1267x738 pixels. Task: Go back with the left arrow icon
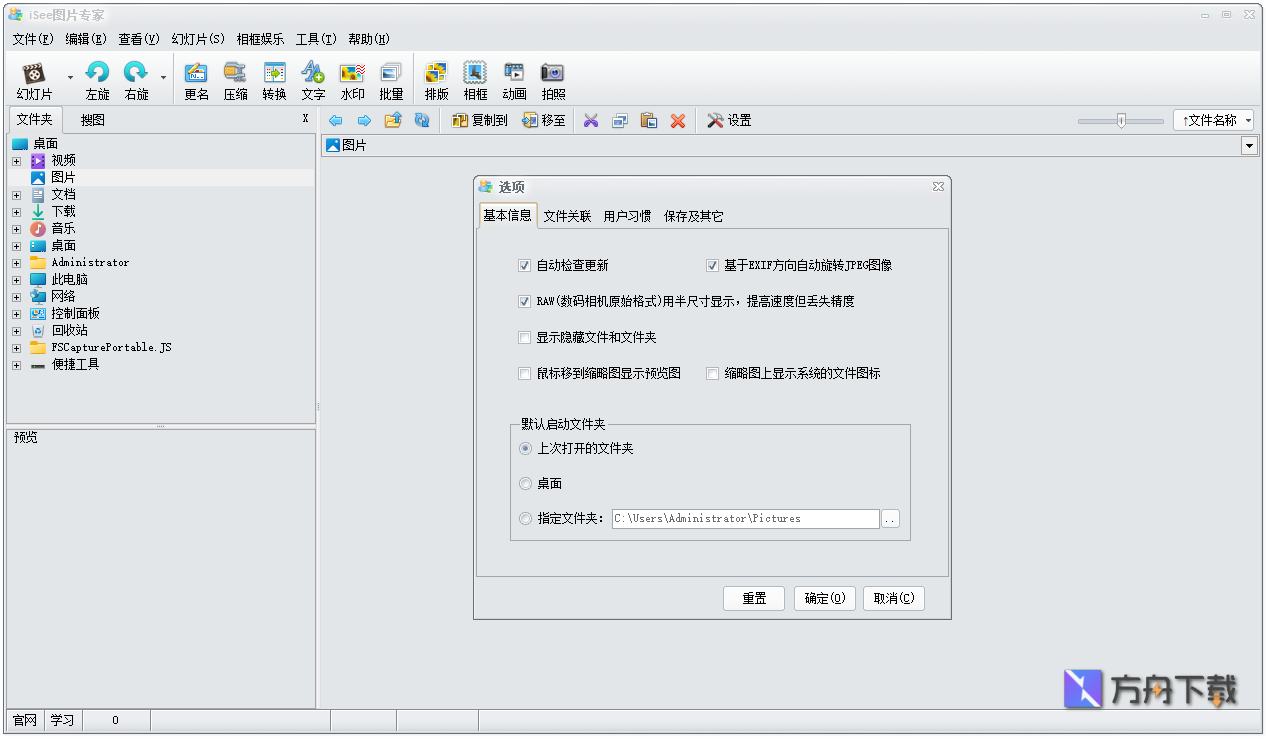pyautogui.click(x=335, y=120)
